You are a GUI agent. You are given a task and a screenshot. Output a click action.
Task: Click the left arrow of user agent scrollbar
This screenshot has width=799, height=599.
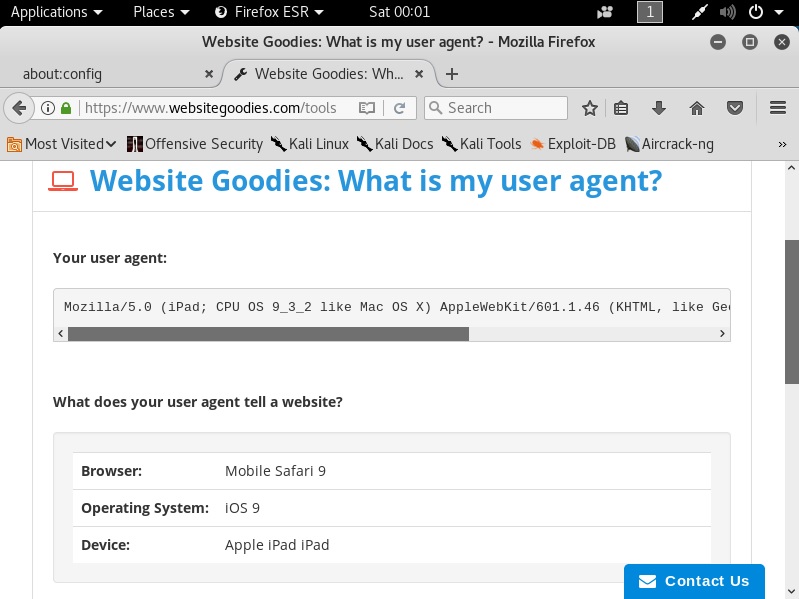61,334
